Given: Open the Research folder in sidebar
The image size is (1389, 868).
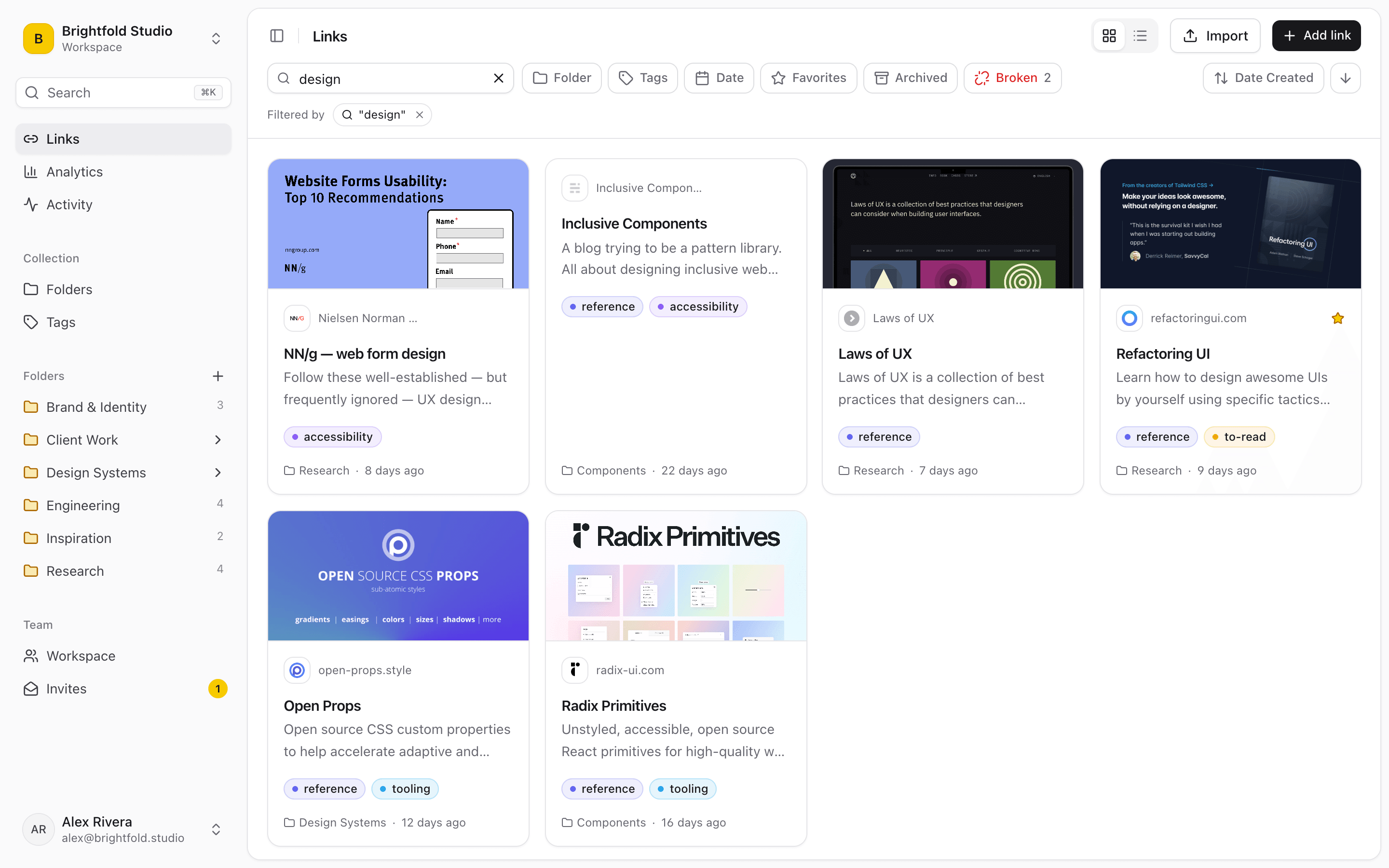Looking at the screenshot, I should click(123, 570).
